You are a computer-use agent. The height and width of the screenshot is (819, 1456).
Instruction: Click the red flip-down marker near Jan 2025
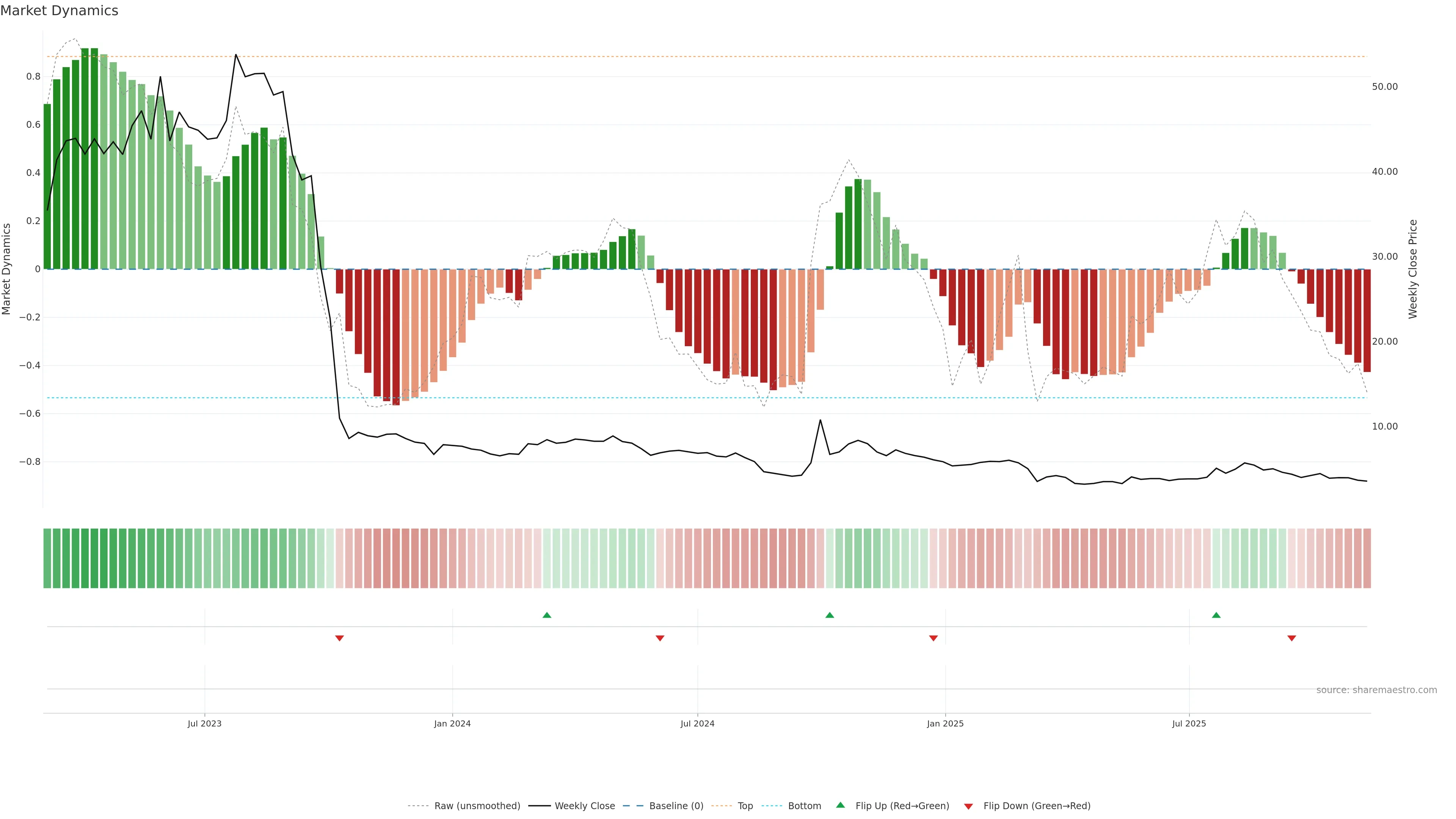(933, 638)
